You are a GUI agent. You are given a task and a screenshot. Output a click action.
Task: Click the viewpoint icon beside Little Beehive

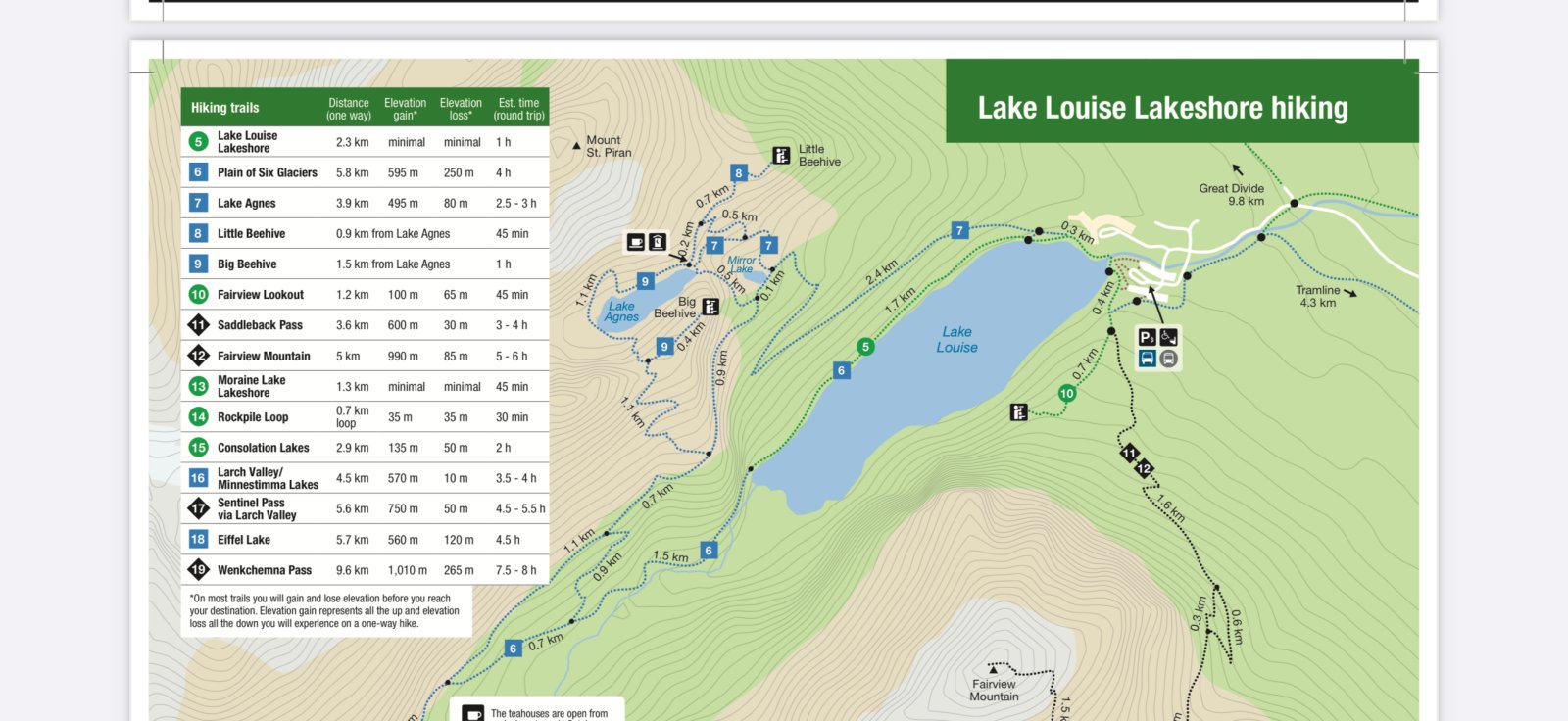point(781,155)
